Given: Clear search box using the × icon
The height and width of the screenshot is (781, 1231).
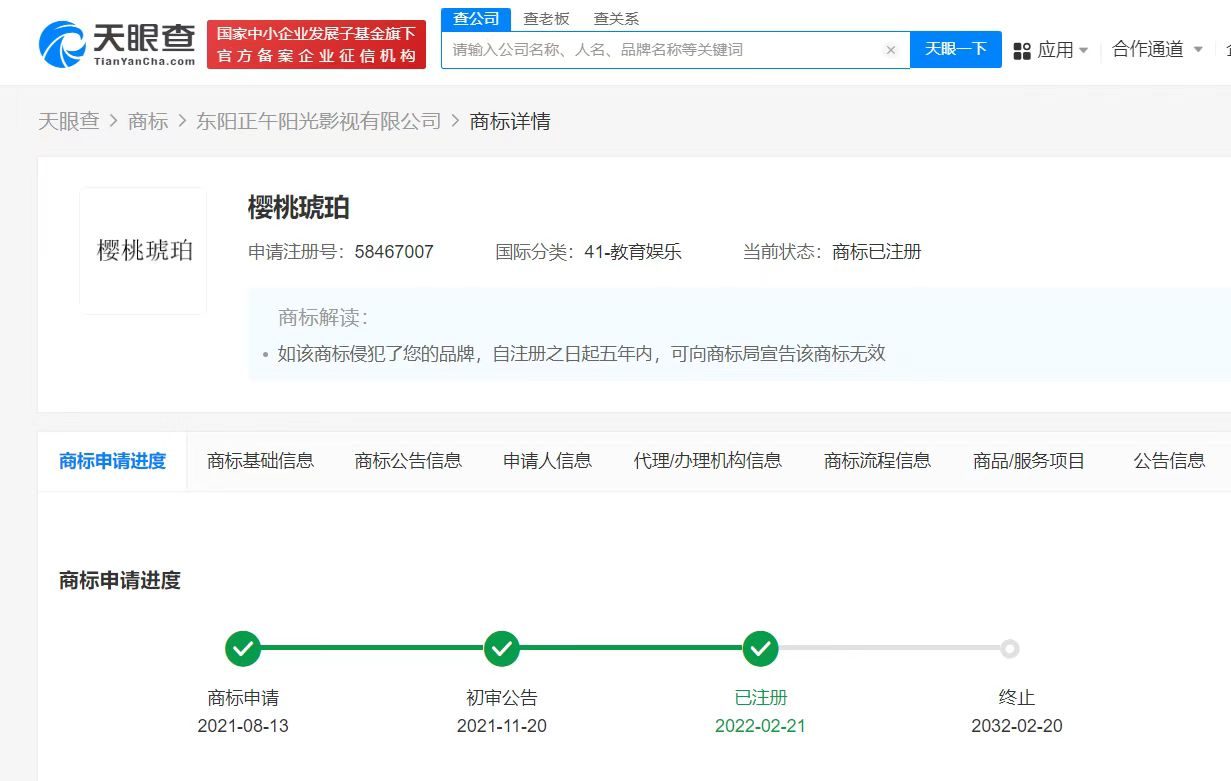Looking at the screenshot, I should tap(890, 49).
